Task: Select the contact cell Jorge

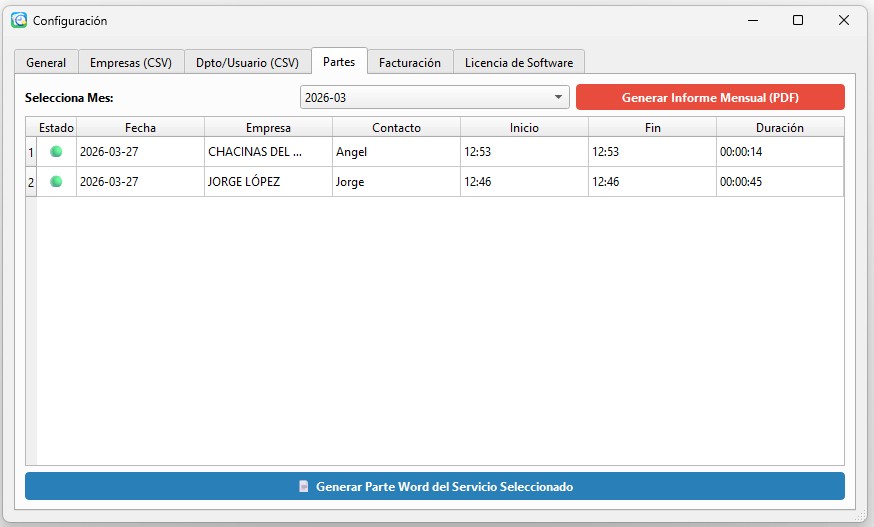Action: [x=396, y=182]
